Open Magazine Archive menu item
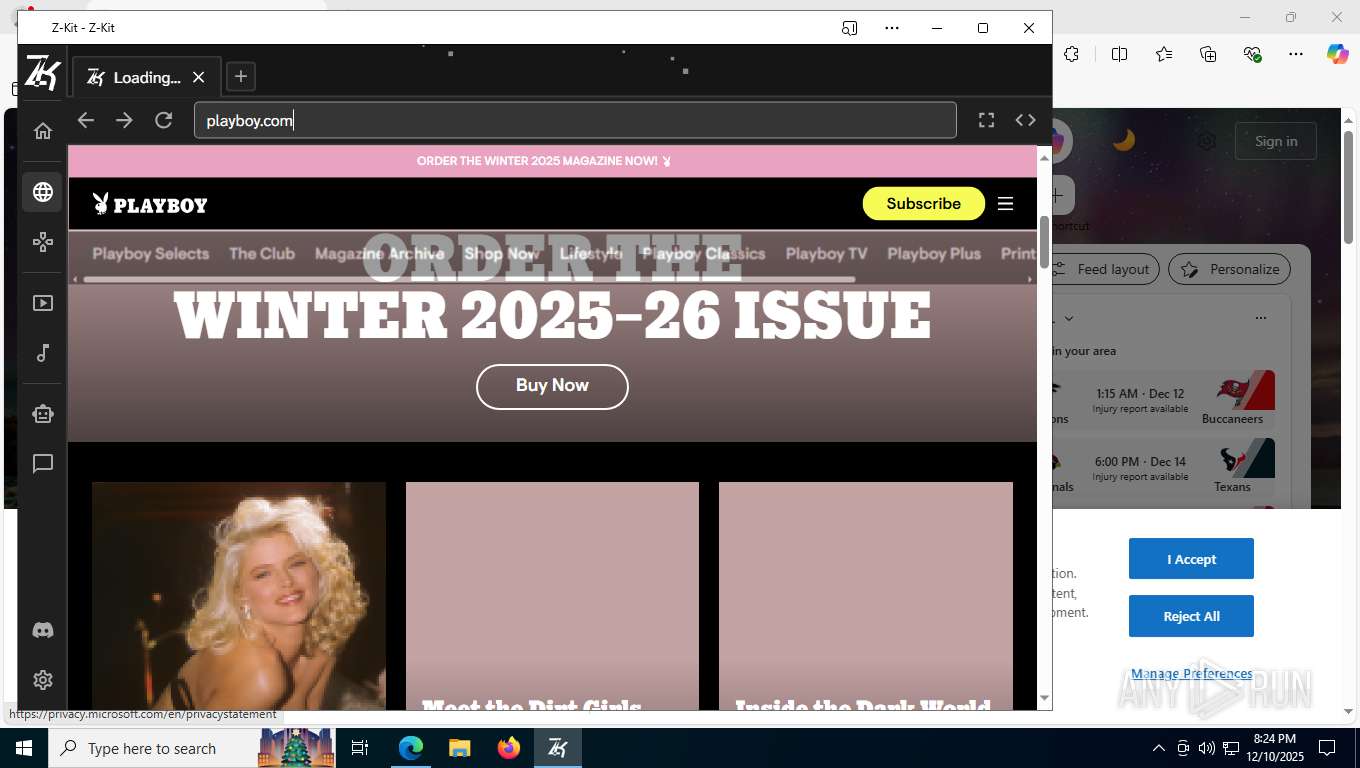The height and width of the screenshot is (768, 1360). coord(379,254)
